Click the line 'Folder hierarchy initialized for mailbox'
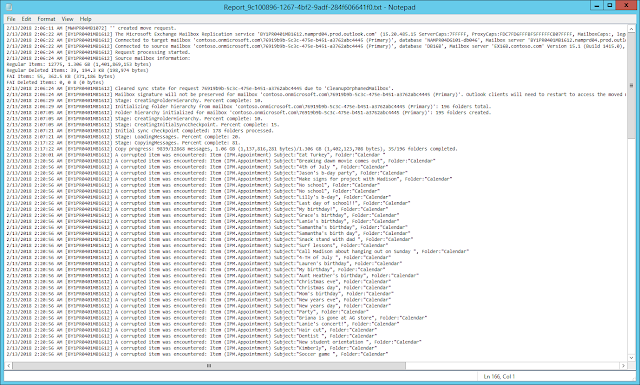 (249, 112)
